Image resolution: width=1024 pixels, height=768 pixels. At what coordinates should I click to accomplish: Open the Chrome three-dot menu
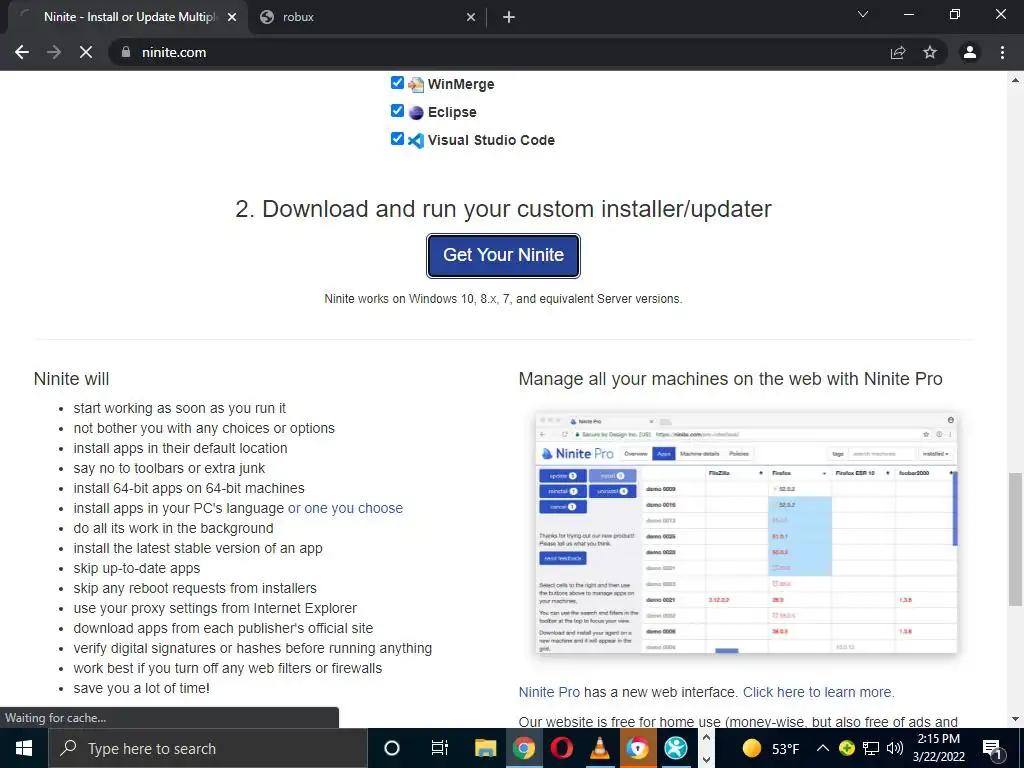click(1002, 52)
